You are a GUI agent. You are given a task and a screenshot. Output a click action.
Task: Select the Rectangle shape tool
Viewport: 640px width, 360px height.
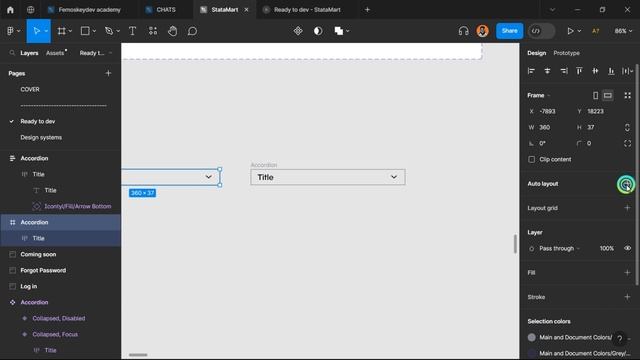[x=85, y=31]
